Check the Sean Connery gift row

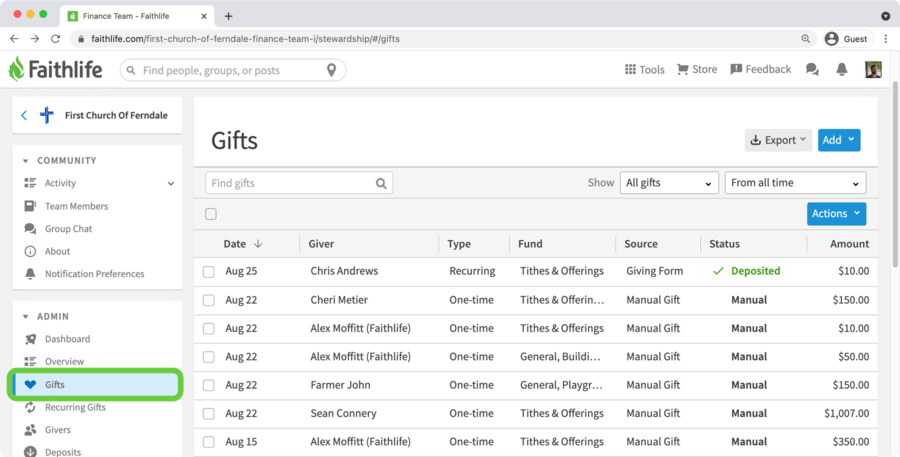pos(209,414)
